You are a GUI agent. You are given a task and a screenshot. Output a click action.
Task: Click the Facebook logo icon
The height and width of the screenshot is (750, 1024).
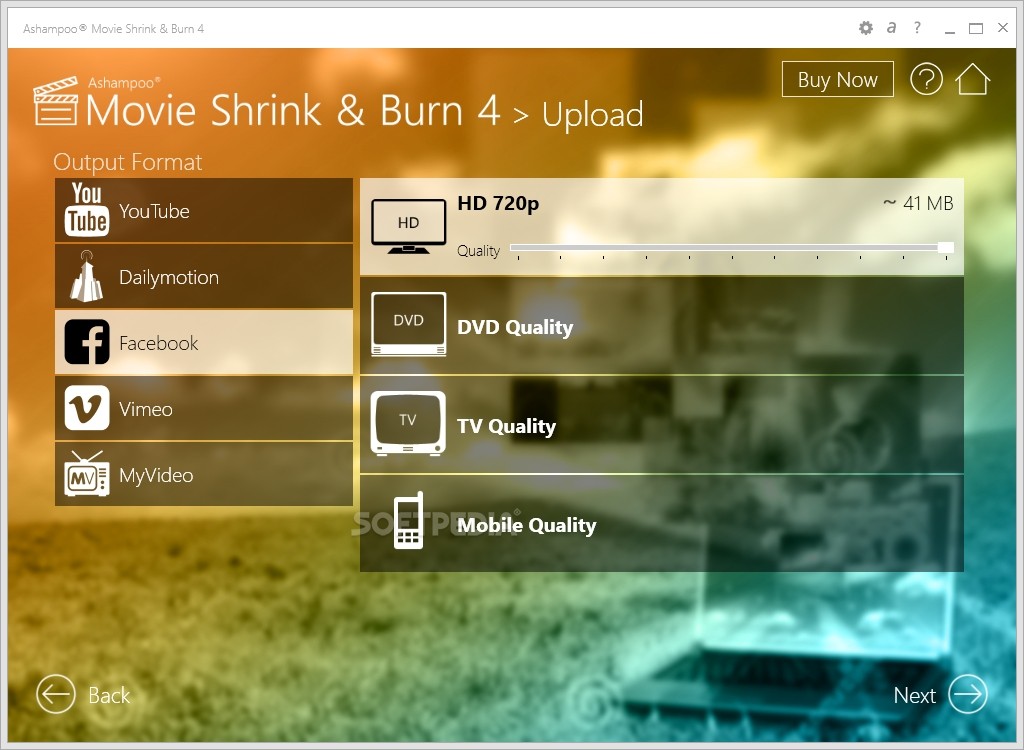[87, 342]
